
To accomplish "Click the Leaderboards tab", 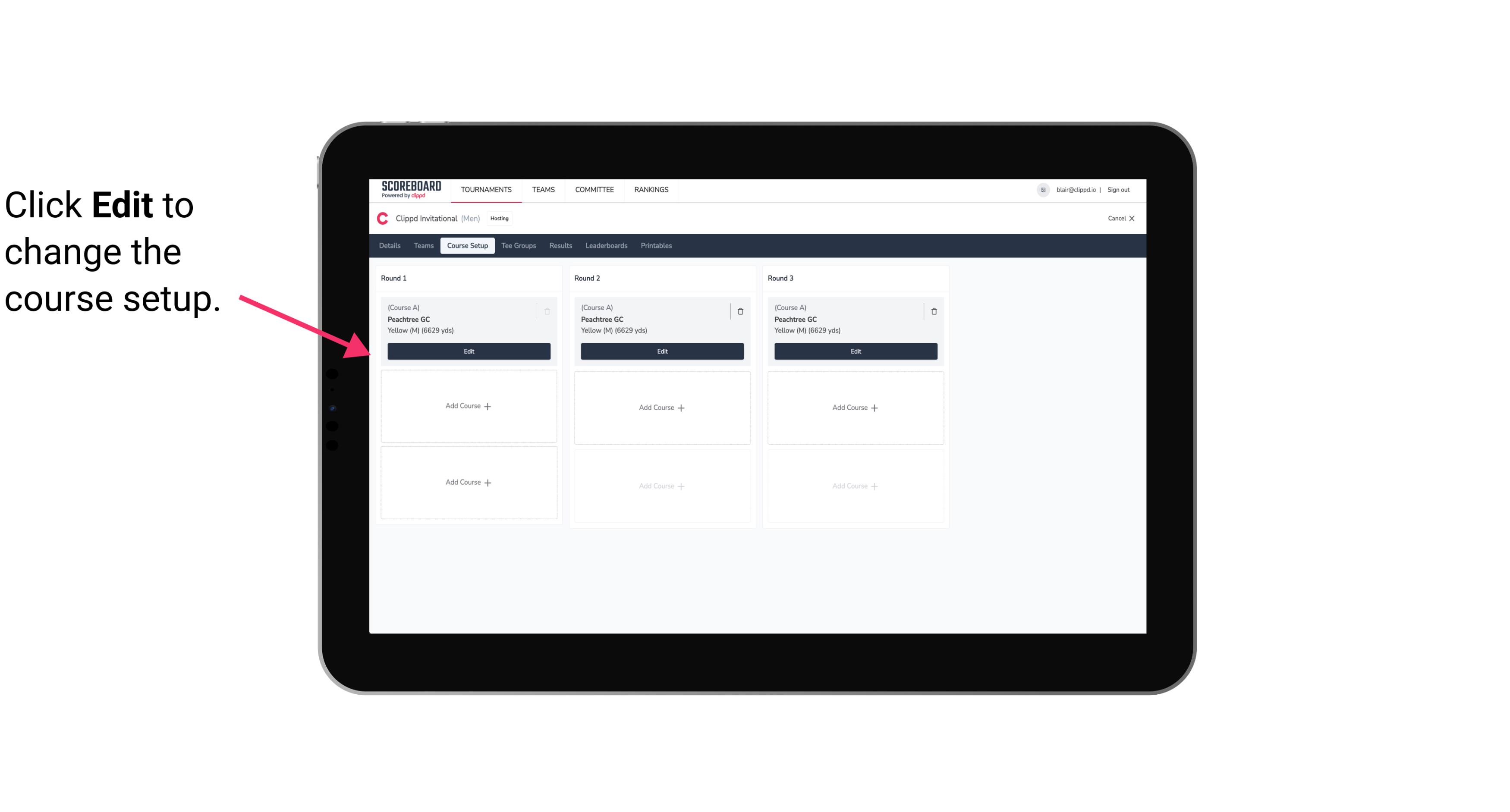I will (x=607, y=246).
